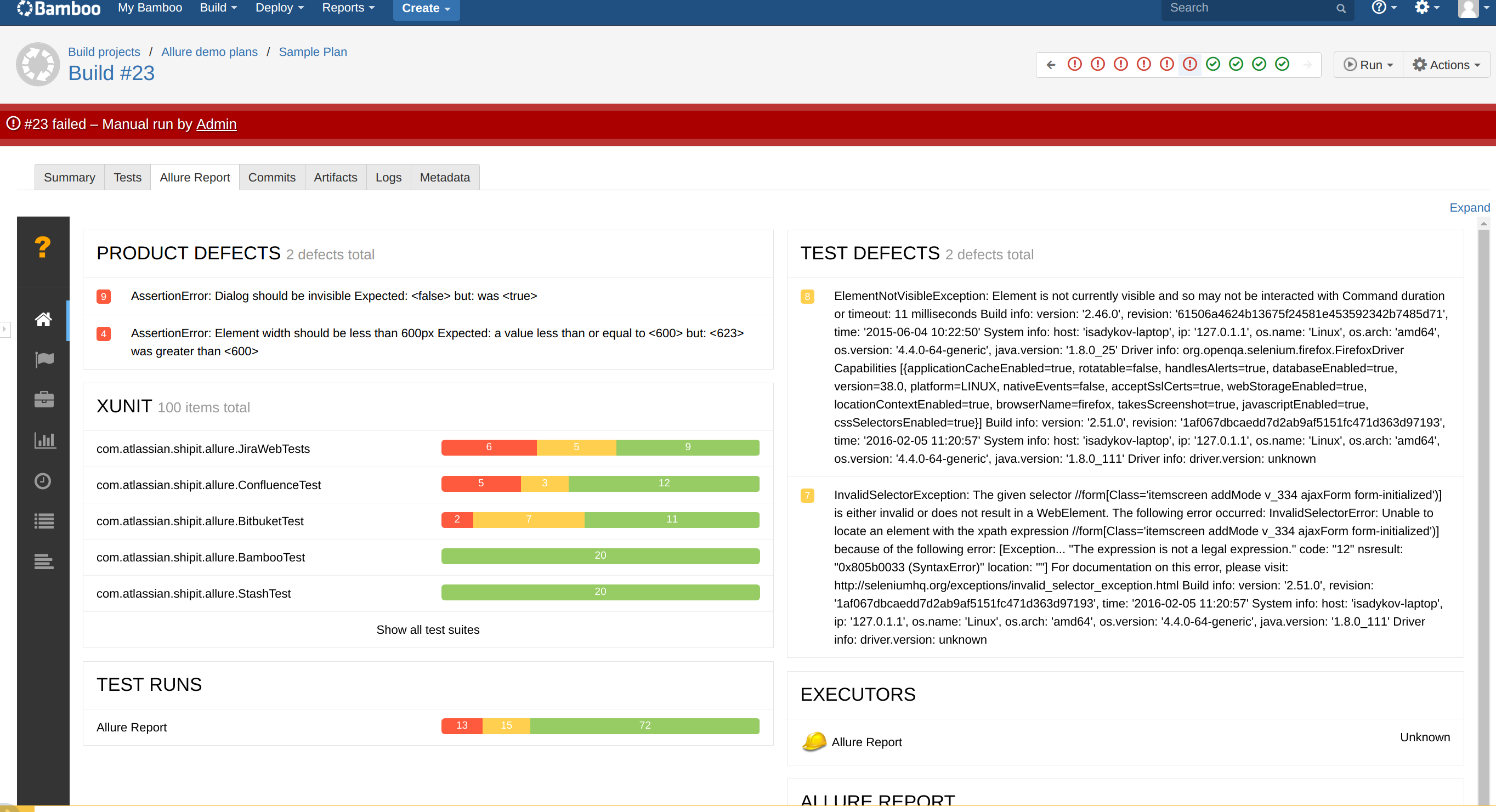Viewport: 1496px width, 812px height.
Task: Switch to the Tests tab
Action: tap(128, 177)
